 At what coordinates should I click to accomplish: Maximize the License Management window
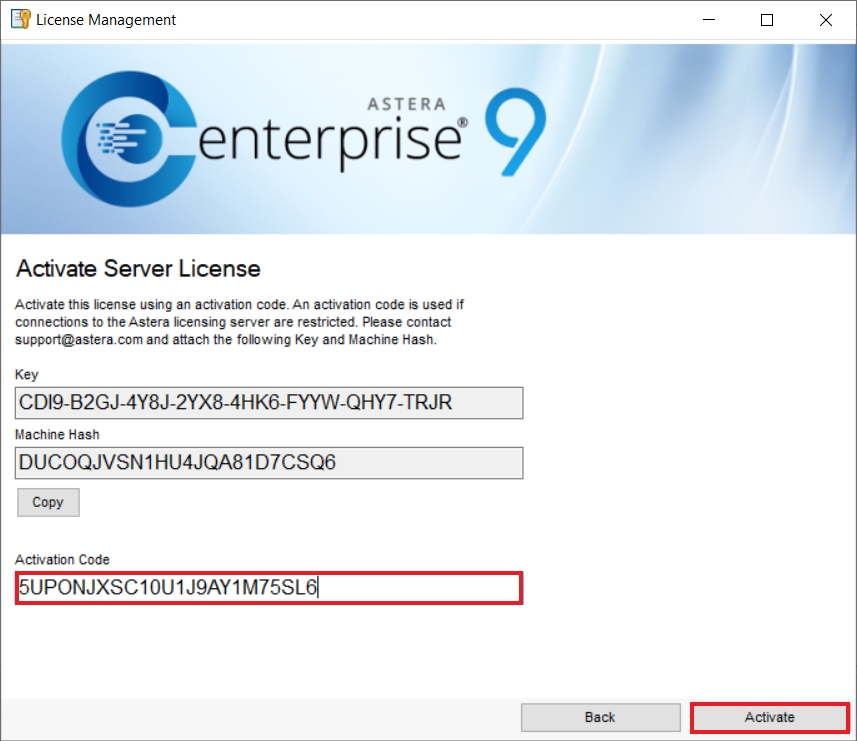[767, 20]
